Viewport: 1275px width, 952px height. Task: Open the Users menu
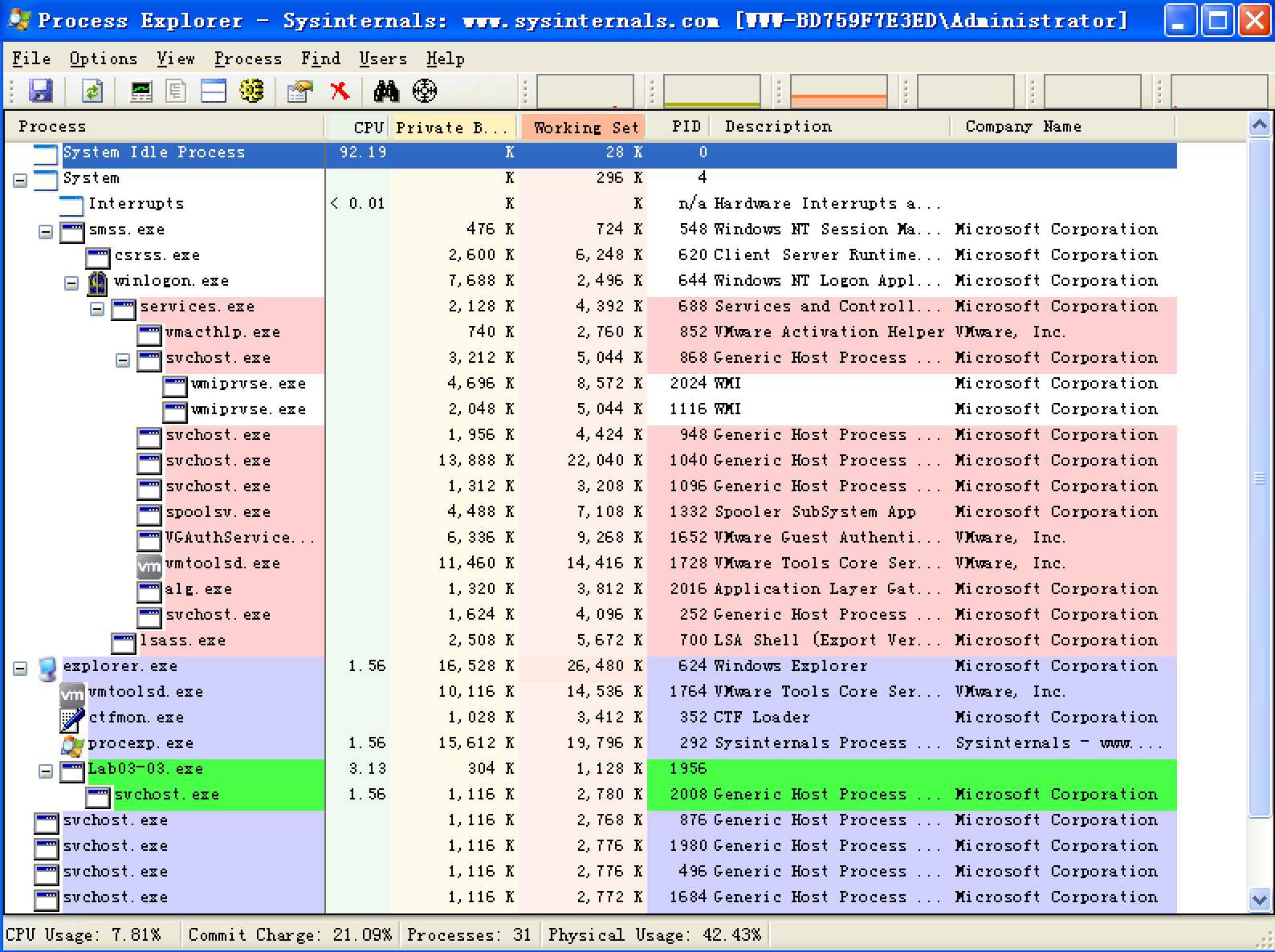click(383, 59)
